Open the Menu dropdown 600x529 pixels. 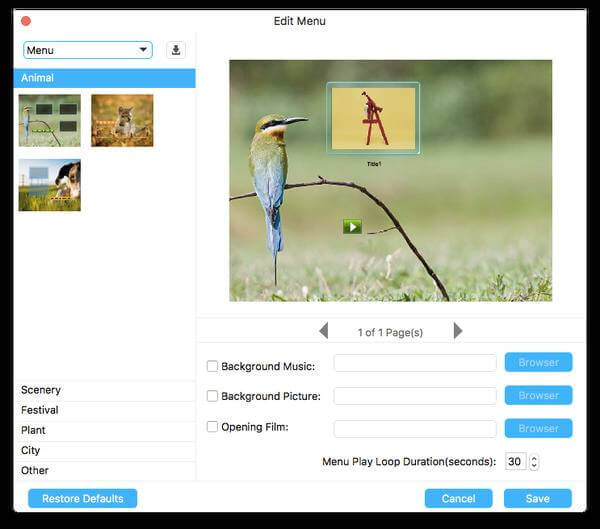click(x=88, y=50)
